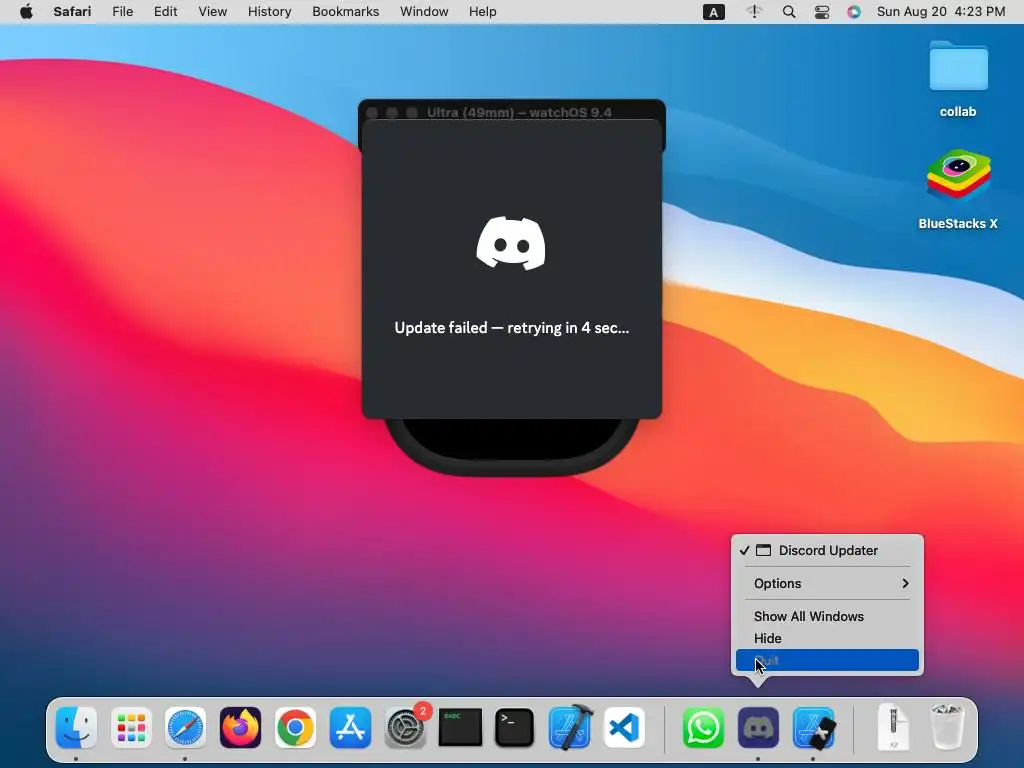Launch Safari from the Dock
Image resolution: width=1024 pixels, height=768 pixels.
(185, 728)
